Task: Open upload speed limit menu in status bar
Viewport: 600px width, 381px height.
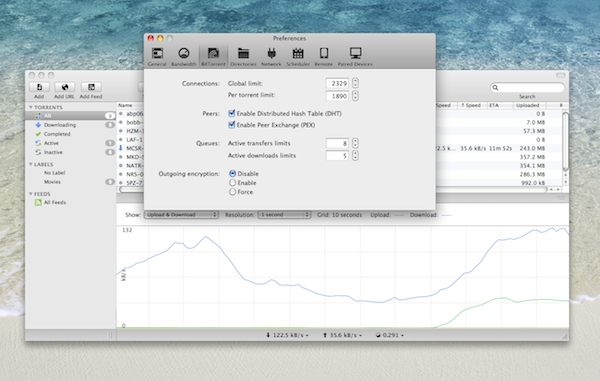Action: pyautogui.click(x=342, y=335)
